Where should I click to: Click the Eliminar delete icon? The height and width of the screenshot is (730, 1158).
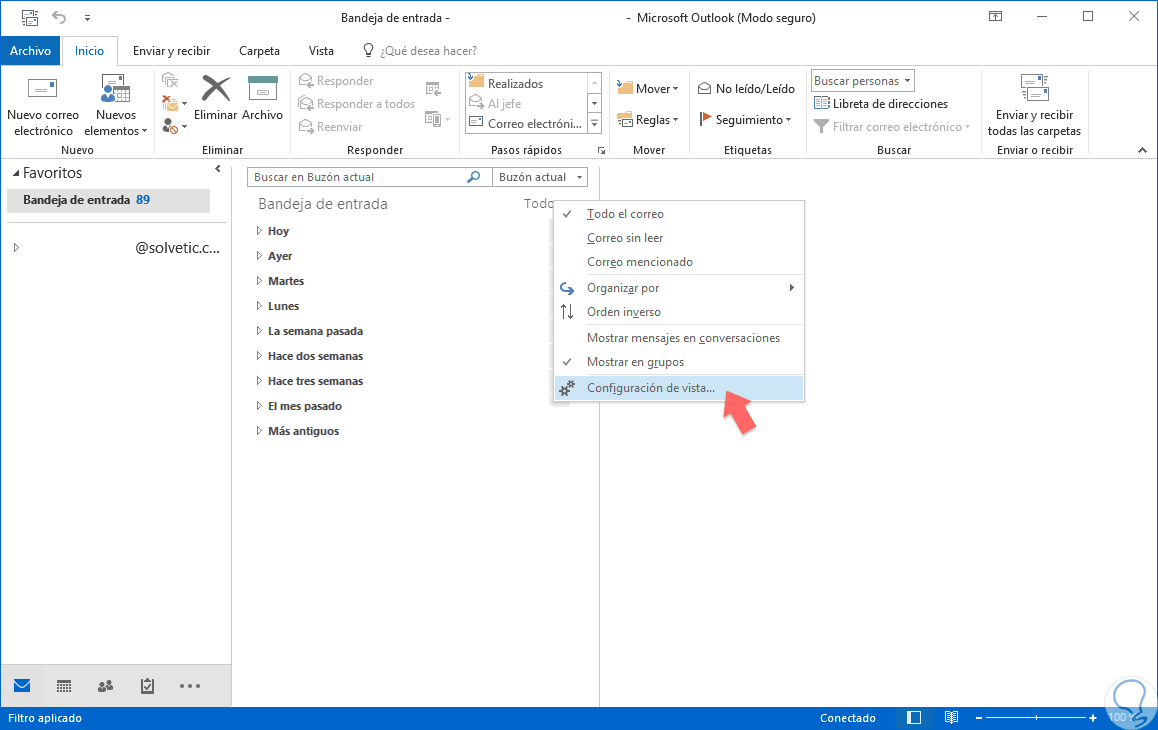coord(216,98)
